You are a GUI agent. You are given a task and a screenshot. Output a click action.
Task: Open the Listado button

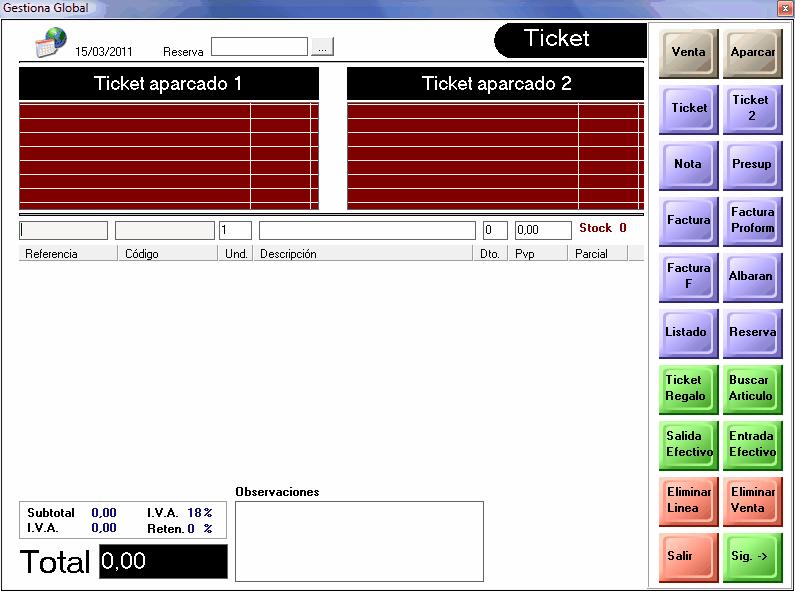pos(689,333)
